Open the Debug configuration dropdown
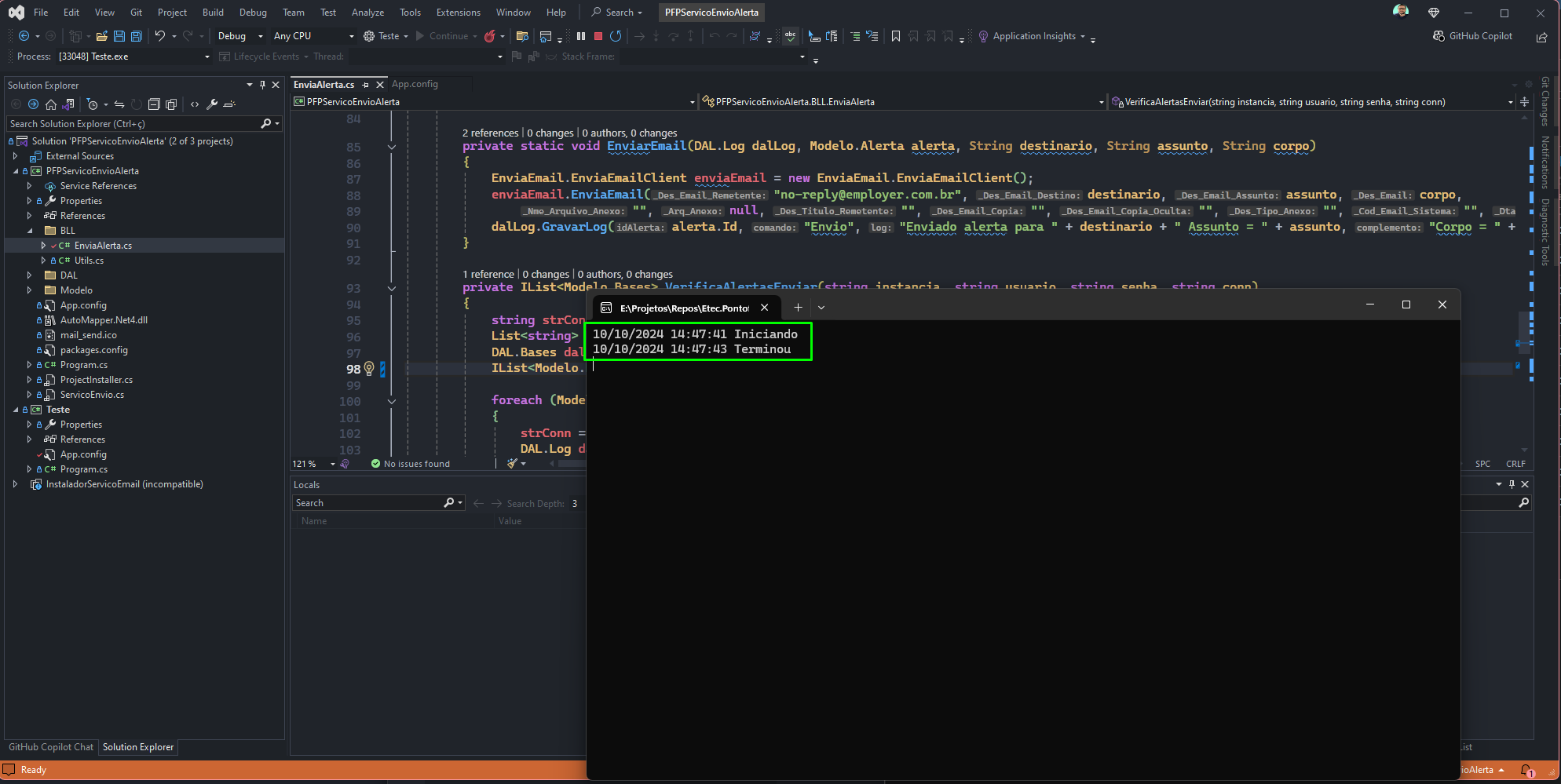Image resolution: width=1561 pixels, height=784 pixels. click(x=239, y=36)
